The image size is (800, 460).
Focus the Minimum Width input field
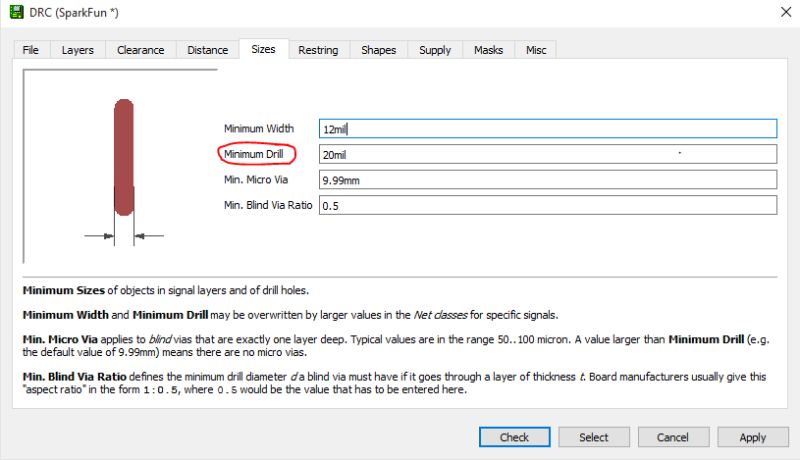tap(548, 129)
